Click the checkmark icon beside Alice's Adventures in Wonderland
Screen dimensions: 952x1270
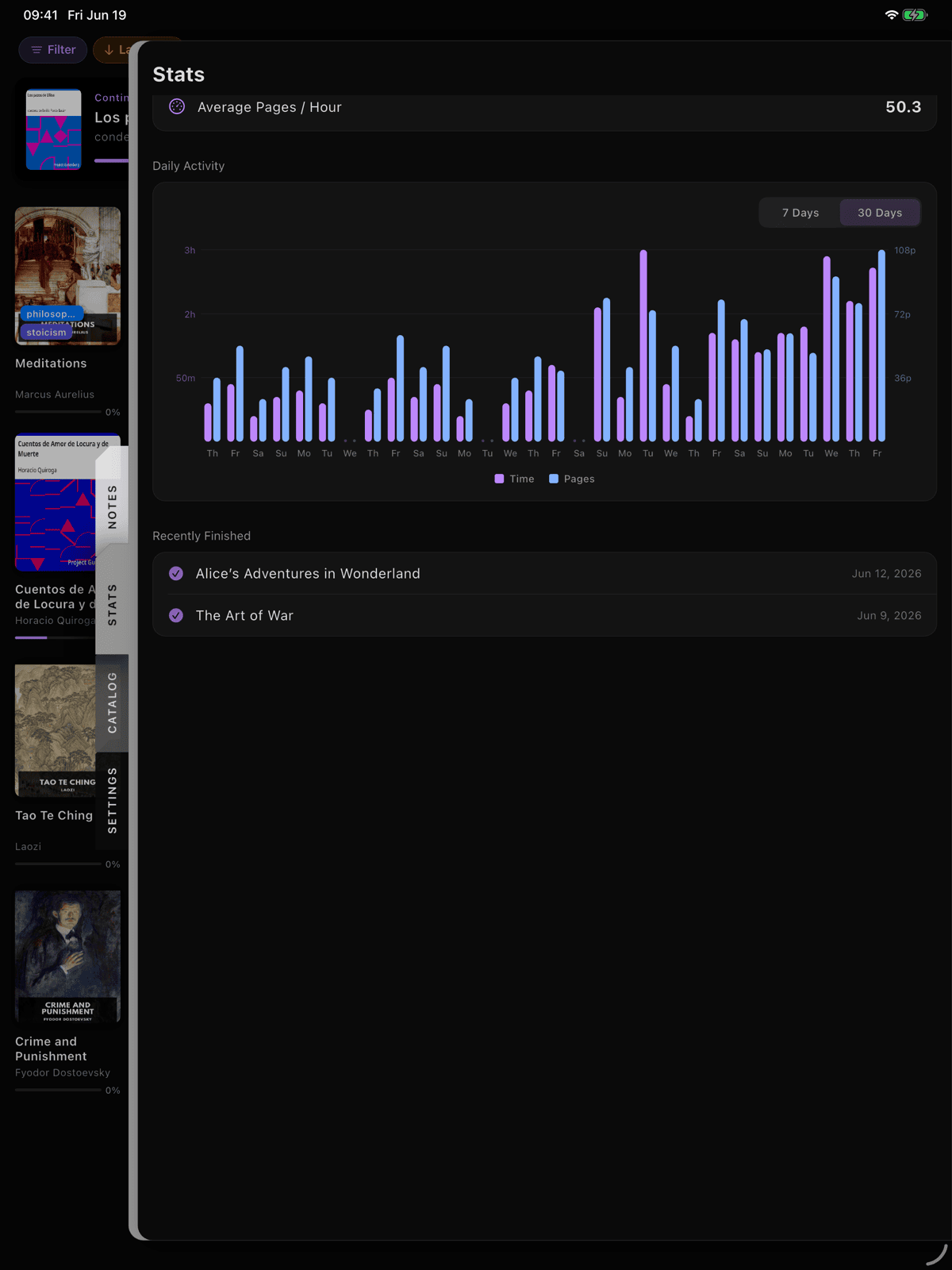tap(176, 573)
